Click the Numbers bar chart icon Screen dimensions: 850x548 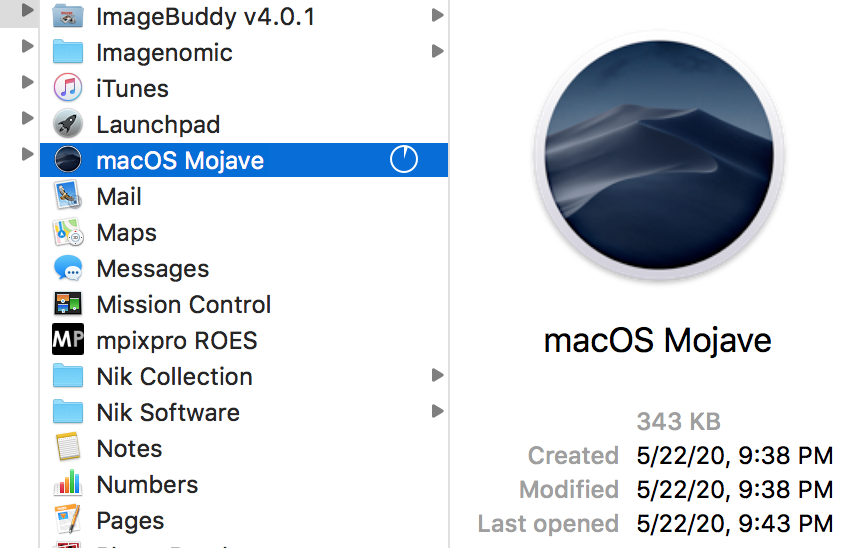click(68, 483)
